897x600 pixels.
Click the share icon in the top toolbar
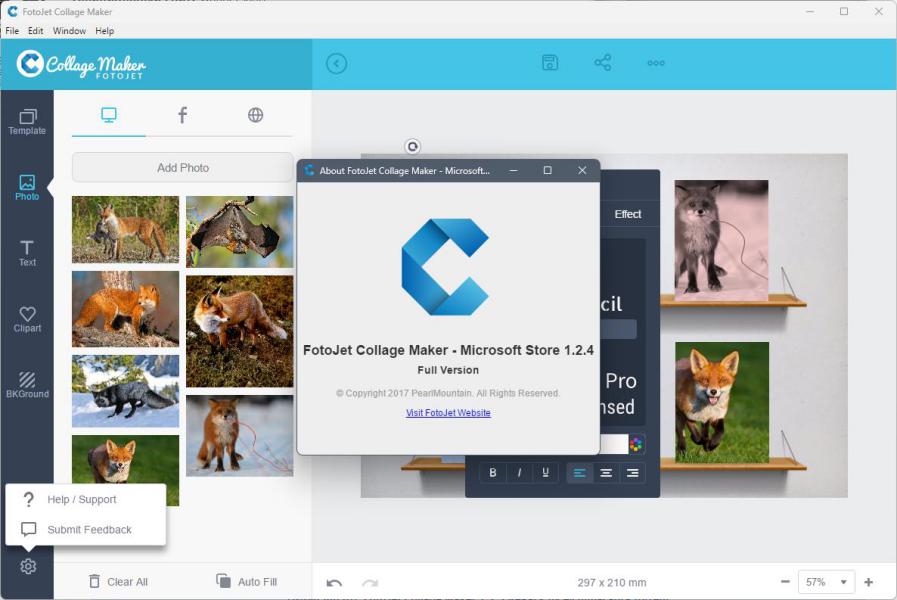[602, 63]
